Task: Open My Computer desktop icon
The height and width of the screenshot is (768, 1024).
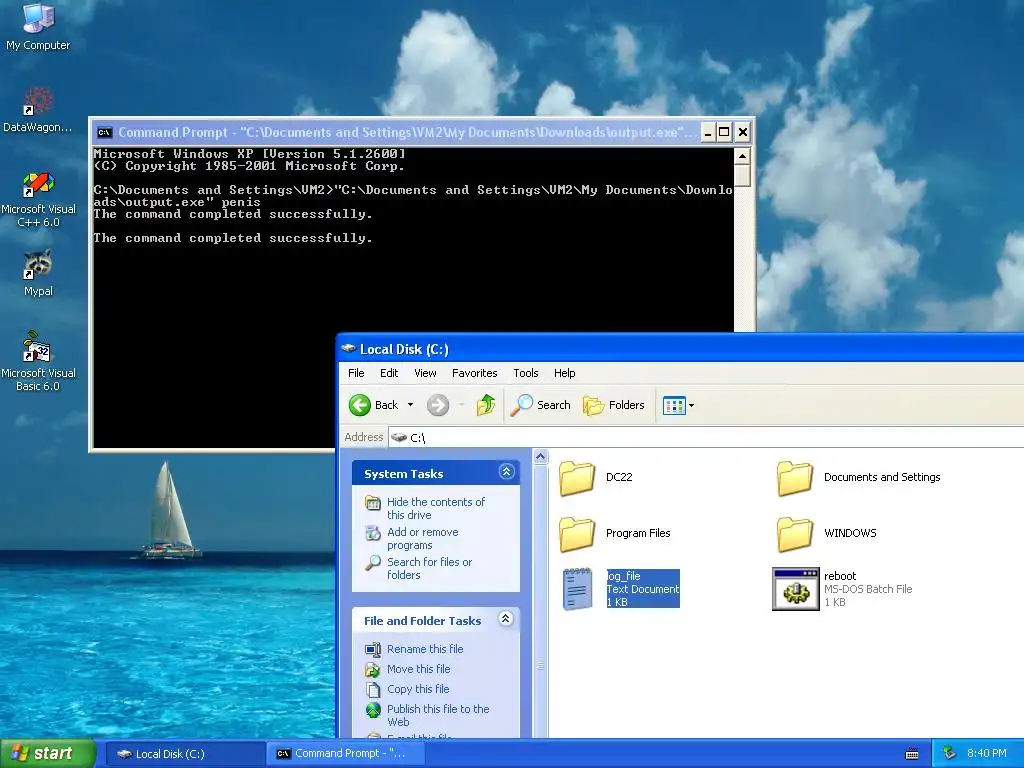Action: pos(38,26)
